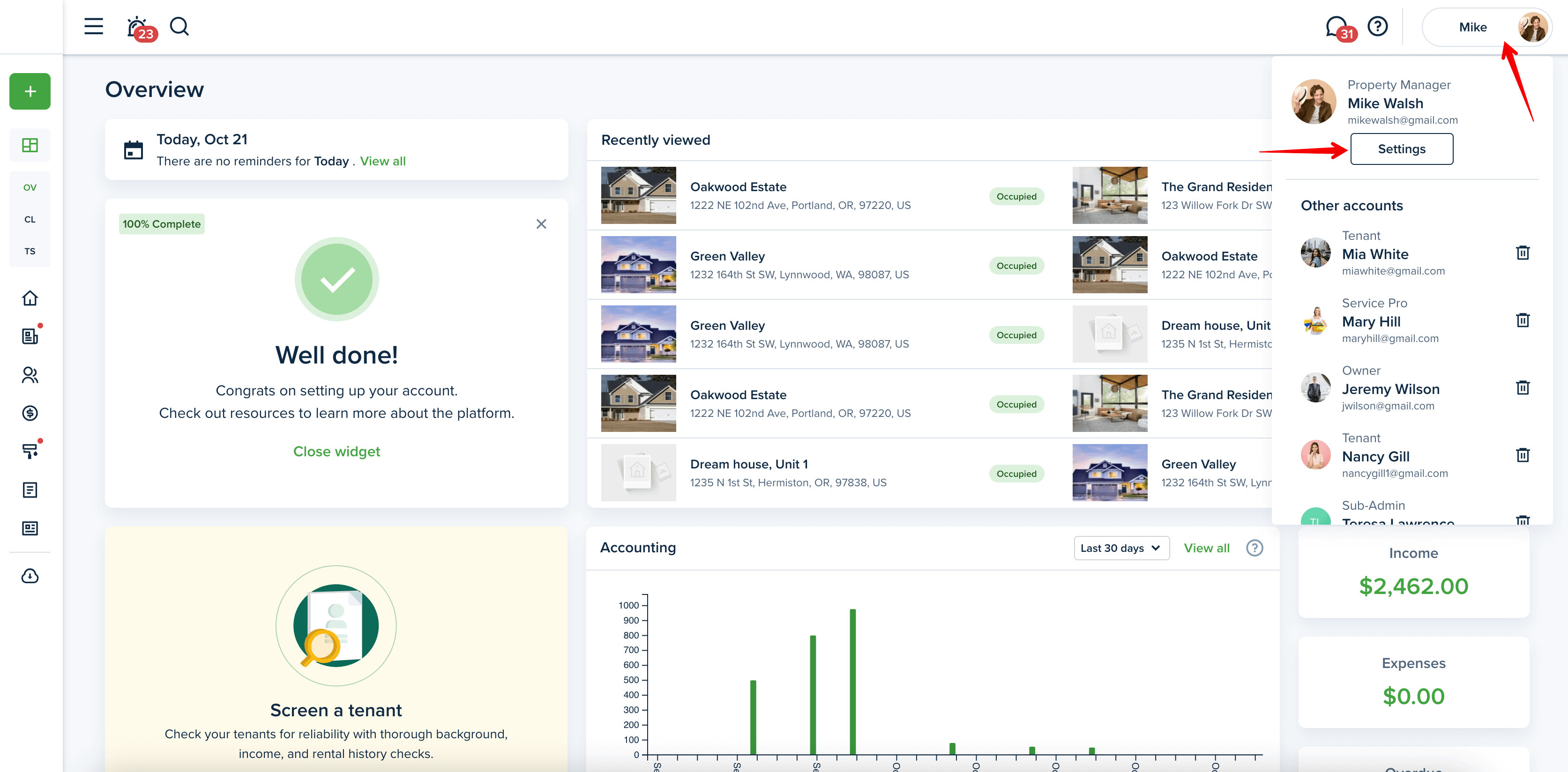Click the Close widget link
Image resolution: width=1568 pixels, height=772 pixels.
(336, 452)
